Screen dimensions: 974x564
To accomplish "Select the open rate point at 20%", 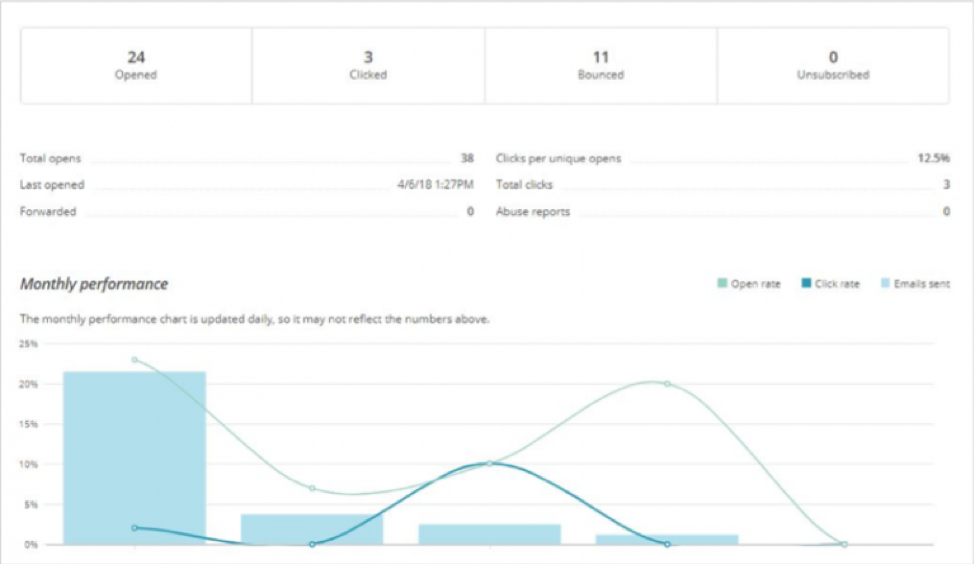I will [x=667, y=384].
